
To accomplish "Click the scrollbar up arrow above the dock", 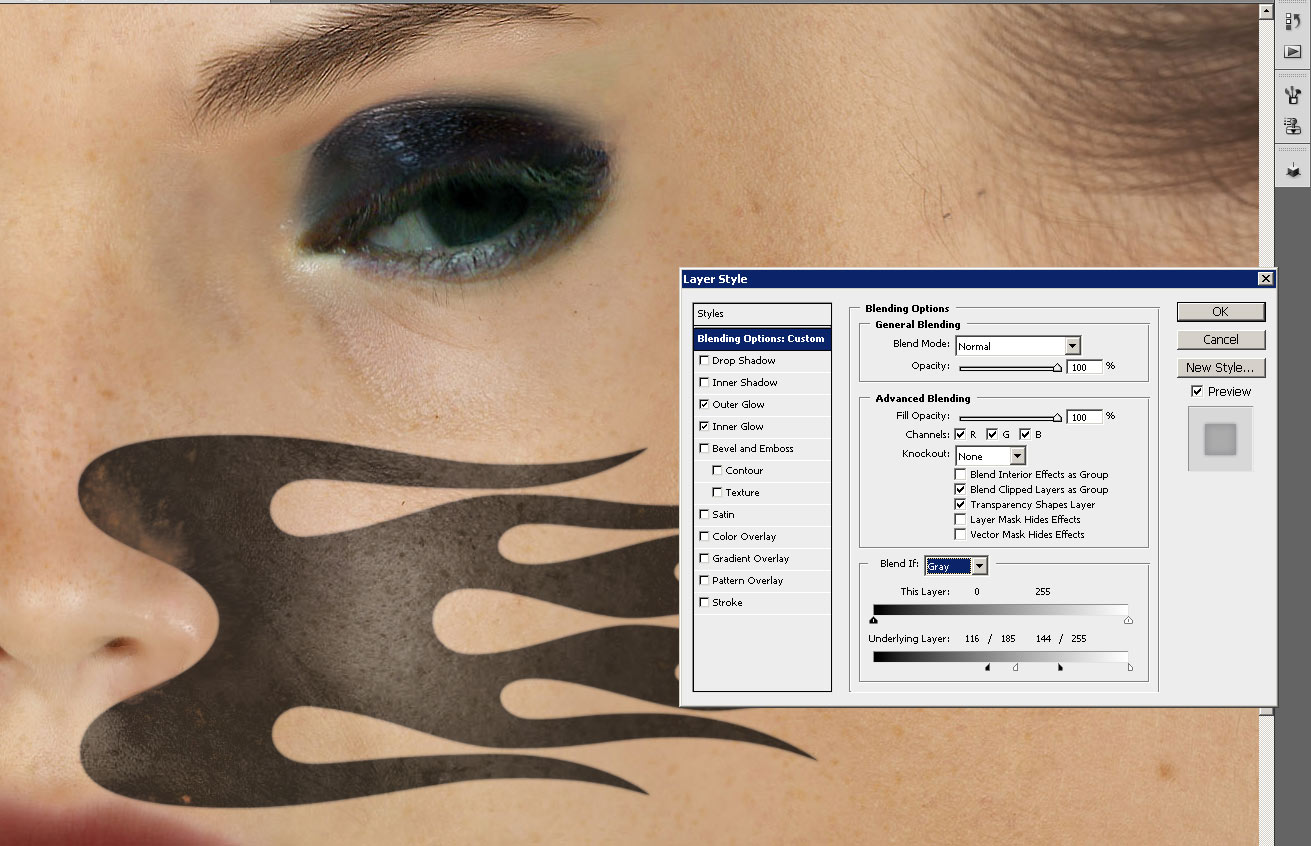I will tap(1265, 12).
